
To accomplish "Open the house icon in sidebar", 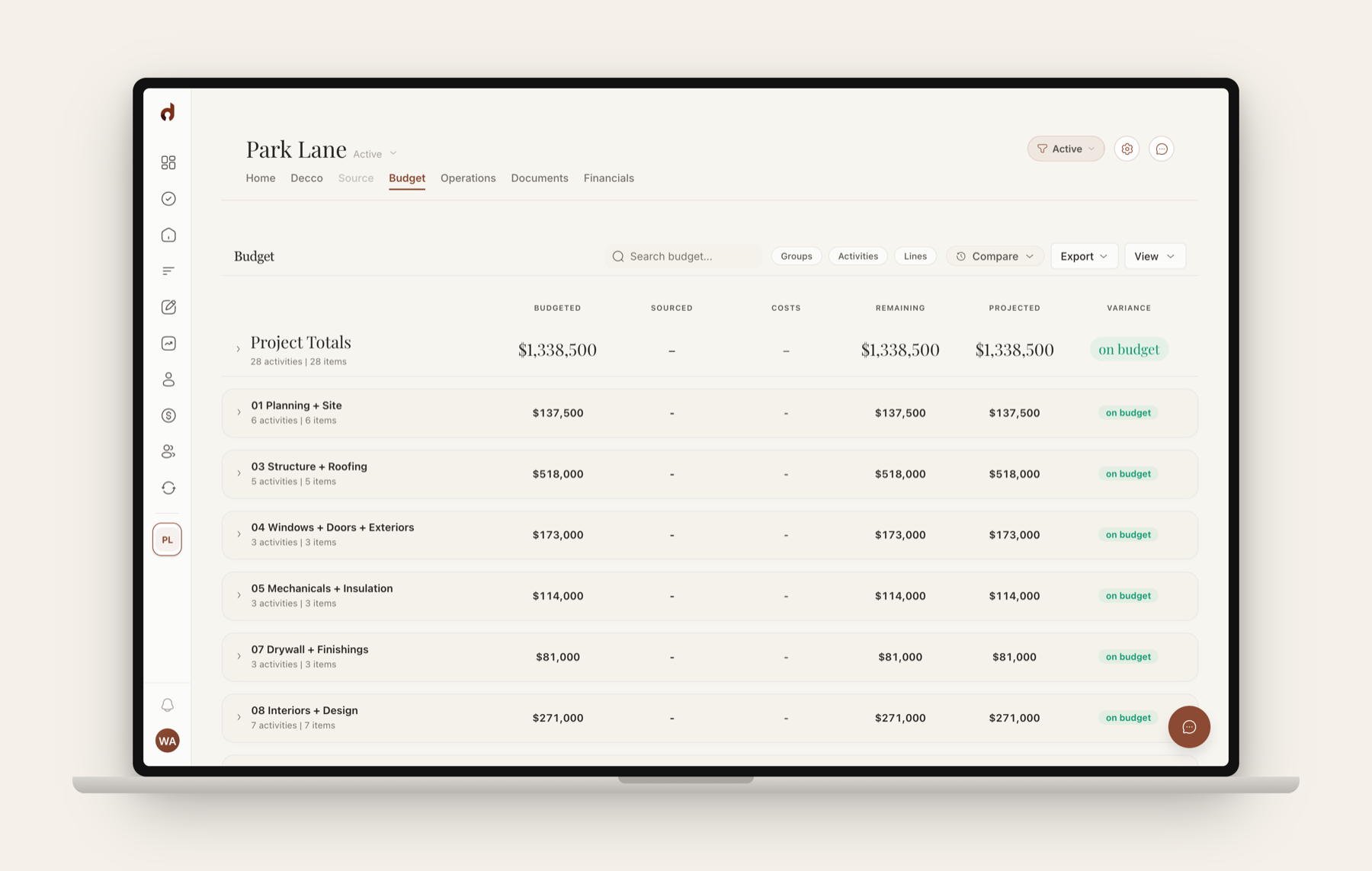I will (168, 235).
